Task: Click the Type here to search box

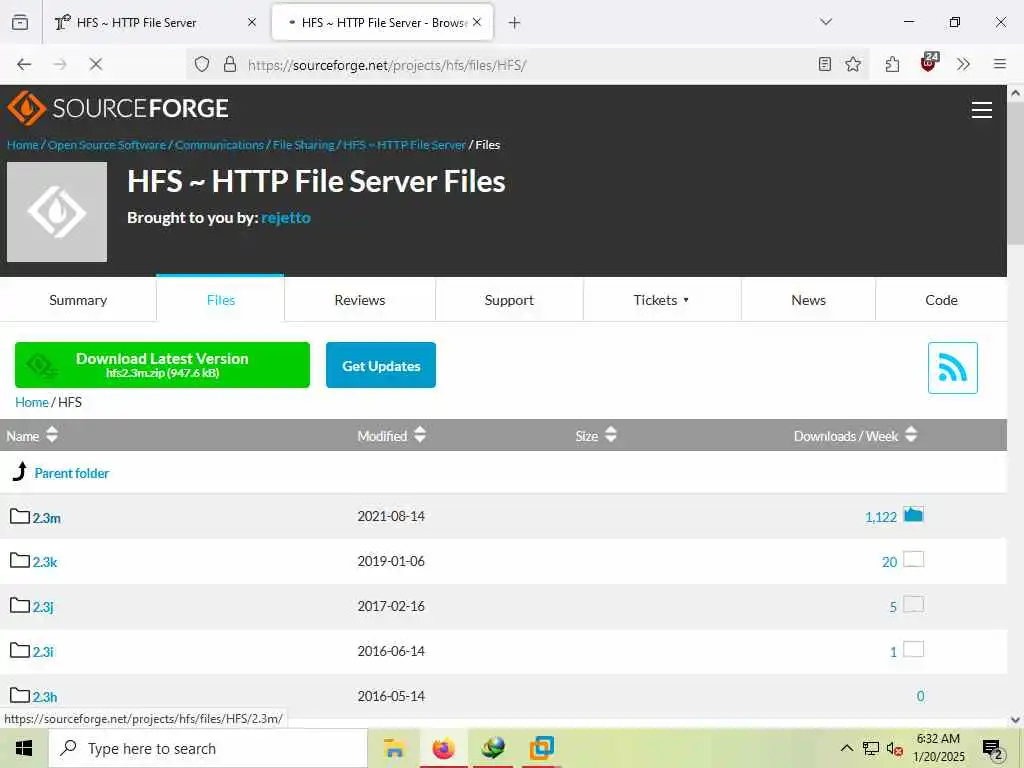Action: point(208,748)
